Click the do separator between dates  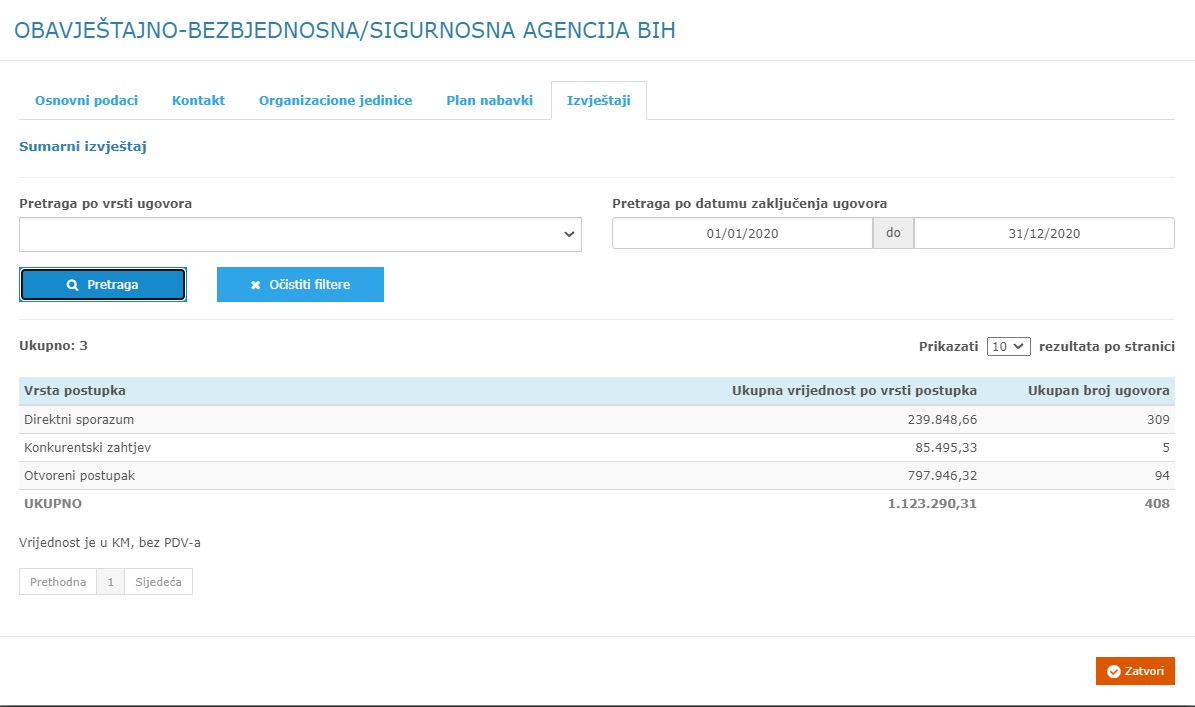[x=893, y=233]
